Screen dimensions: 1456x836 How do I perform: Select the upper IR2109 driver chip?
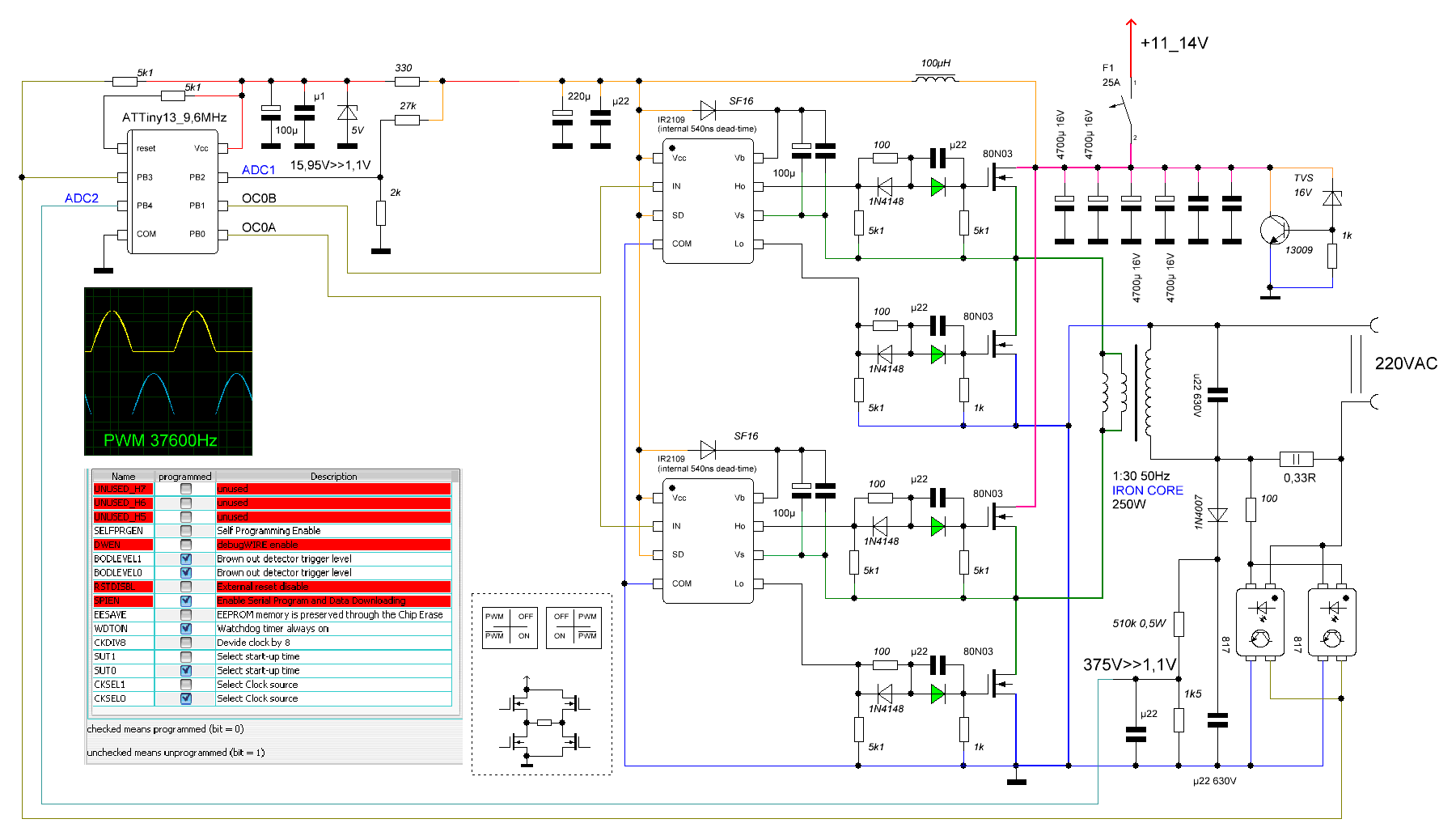(708, 201)
